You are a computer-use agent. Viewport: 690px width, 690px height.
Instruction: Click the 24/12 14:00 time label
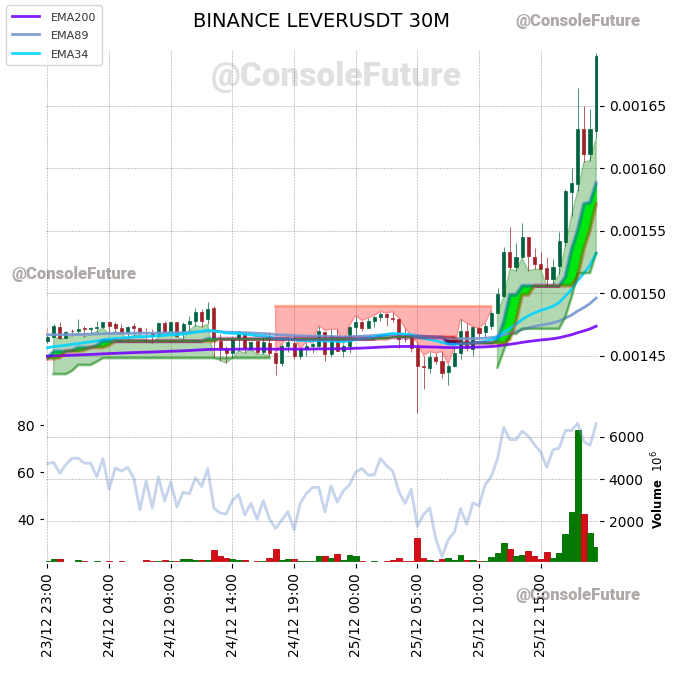(x=231, y=616)
